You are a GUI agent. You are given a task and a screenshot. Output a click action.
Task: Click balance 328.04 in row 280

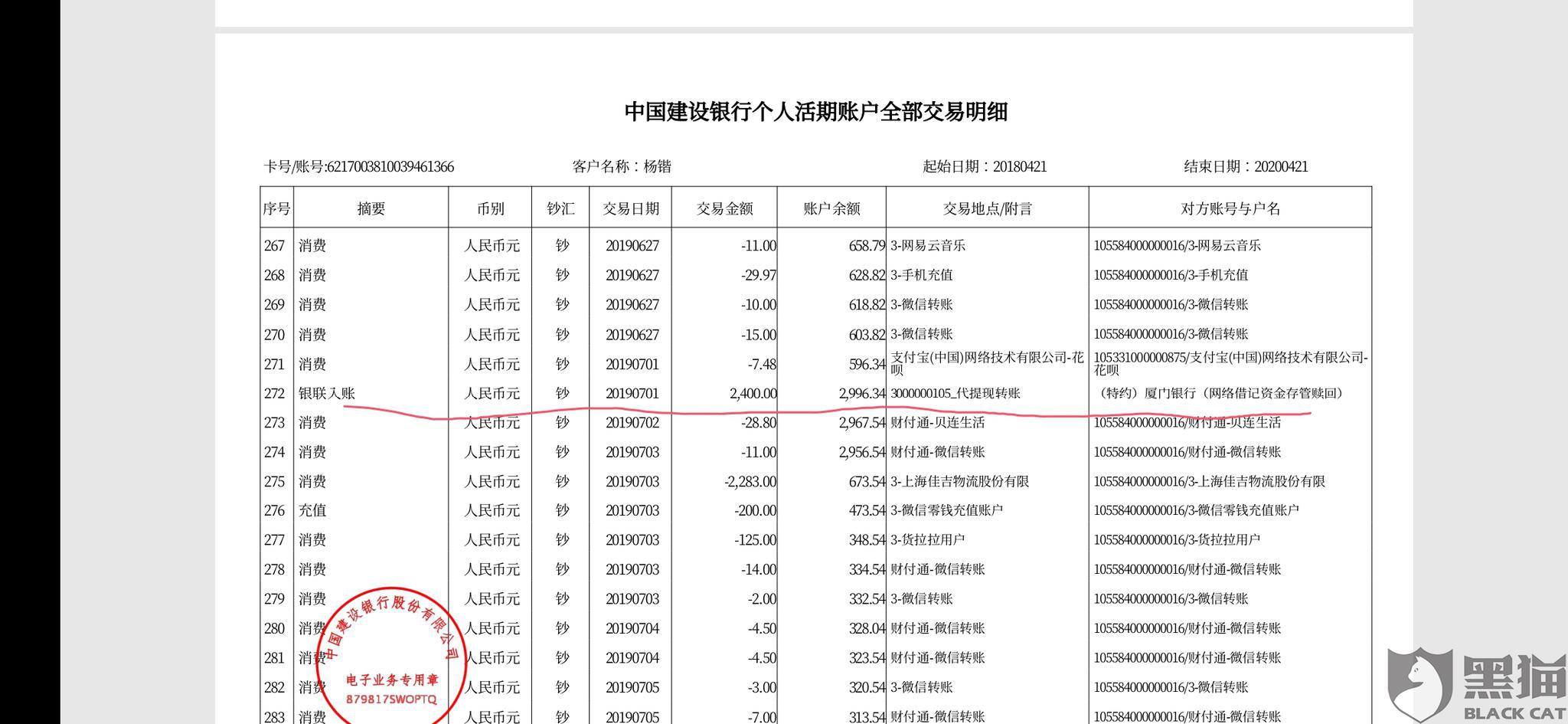867,629
